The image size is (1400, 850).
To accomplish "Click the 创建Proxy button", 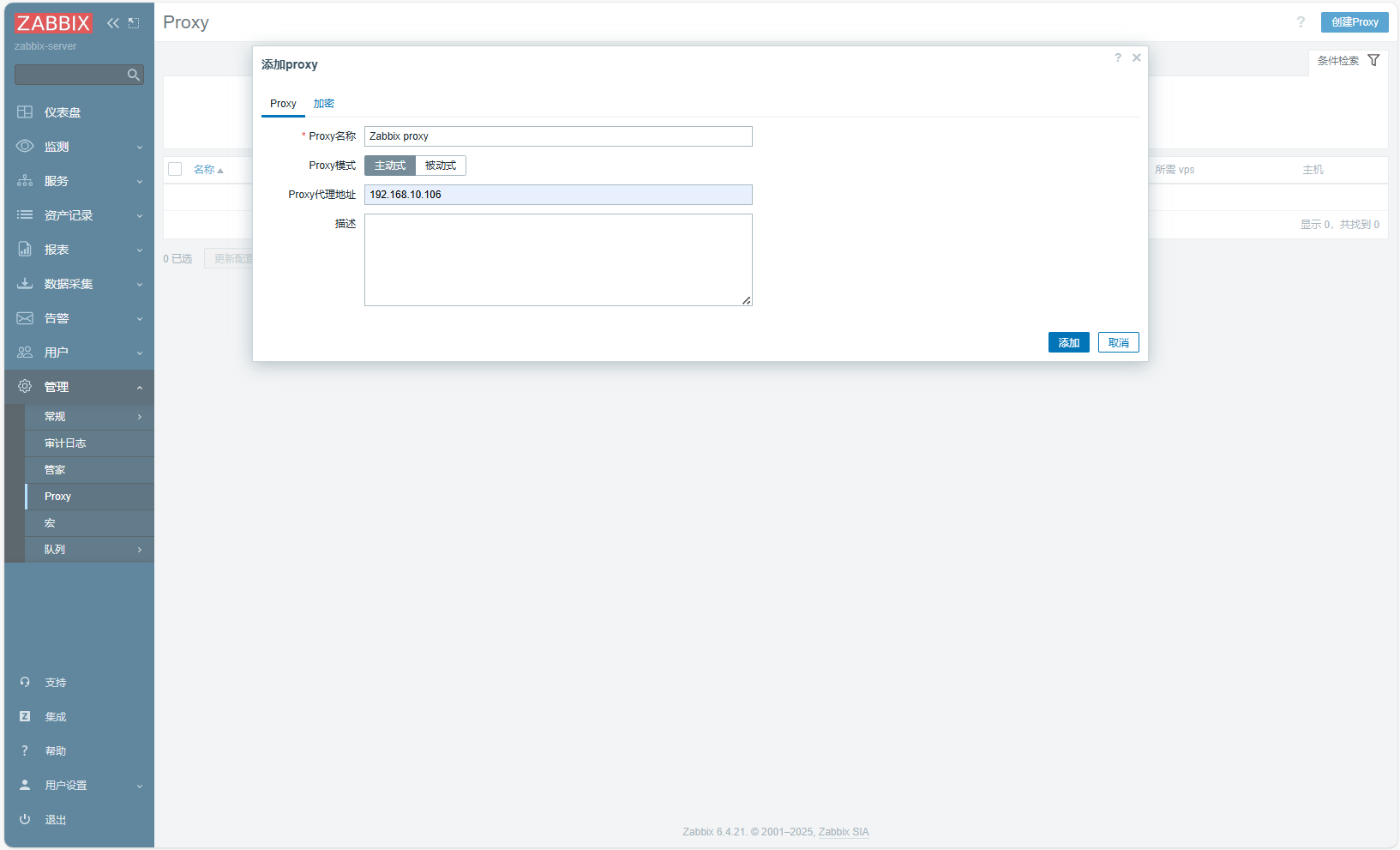I will click(1355, 22).
